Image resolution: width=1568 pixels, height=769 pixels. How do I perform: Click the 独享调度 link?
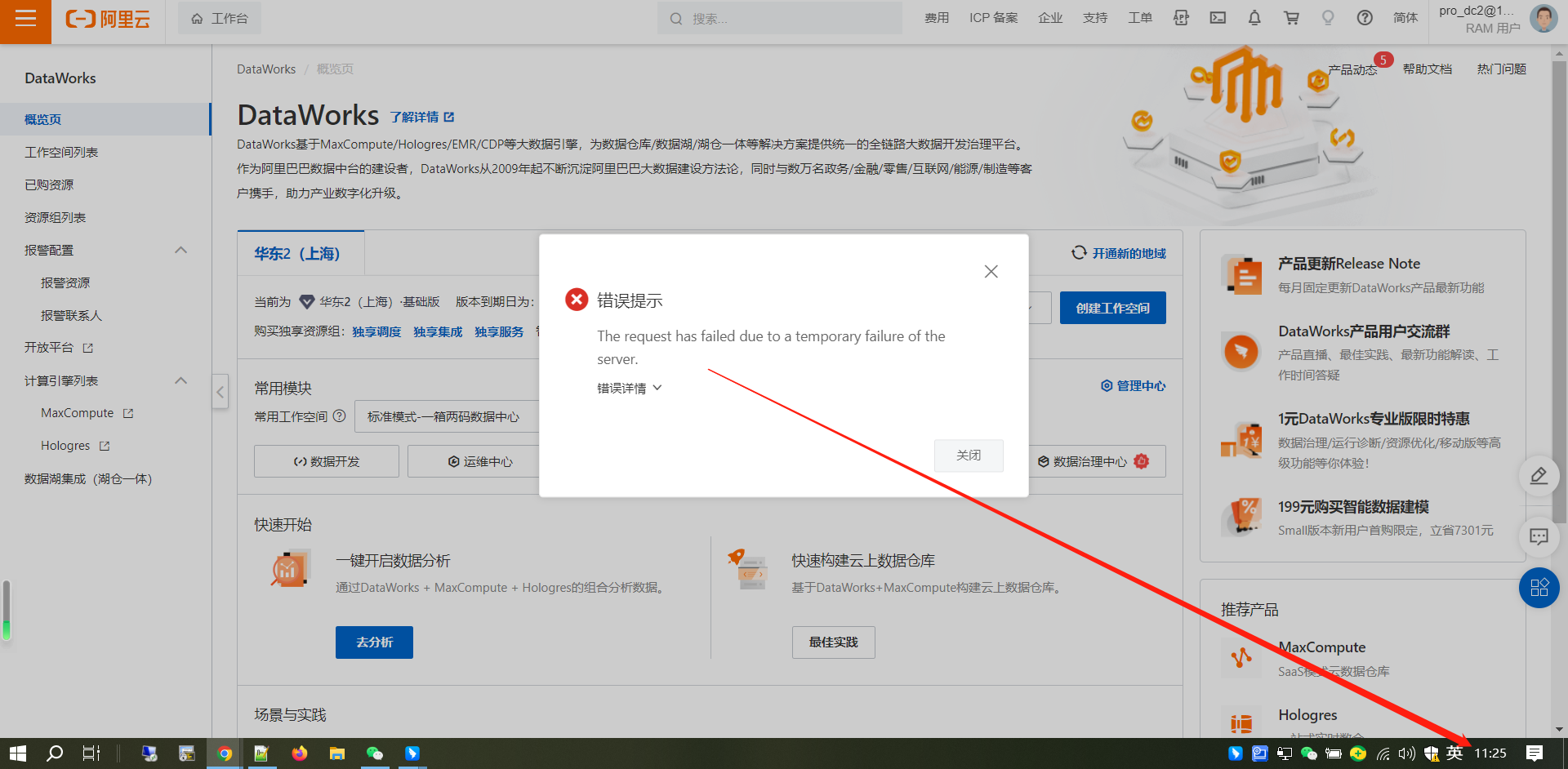376,331
